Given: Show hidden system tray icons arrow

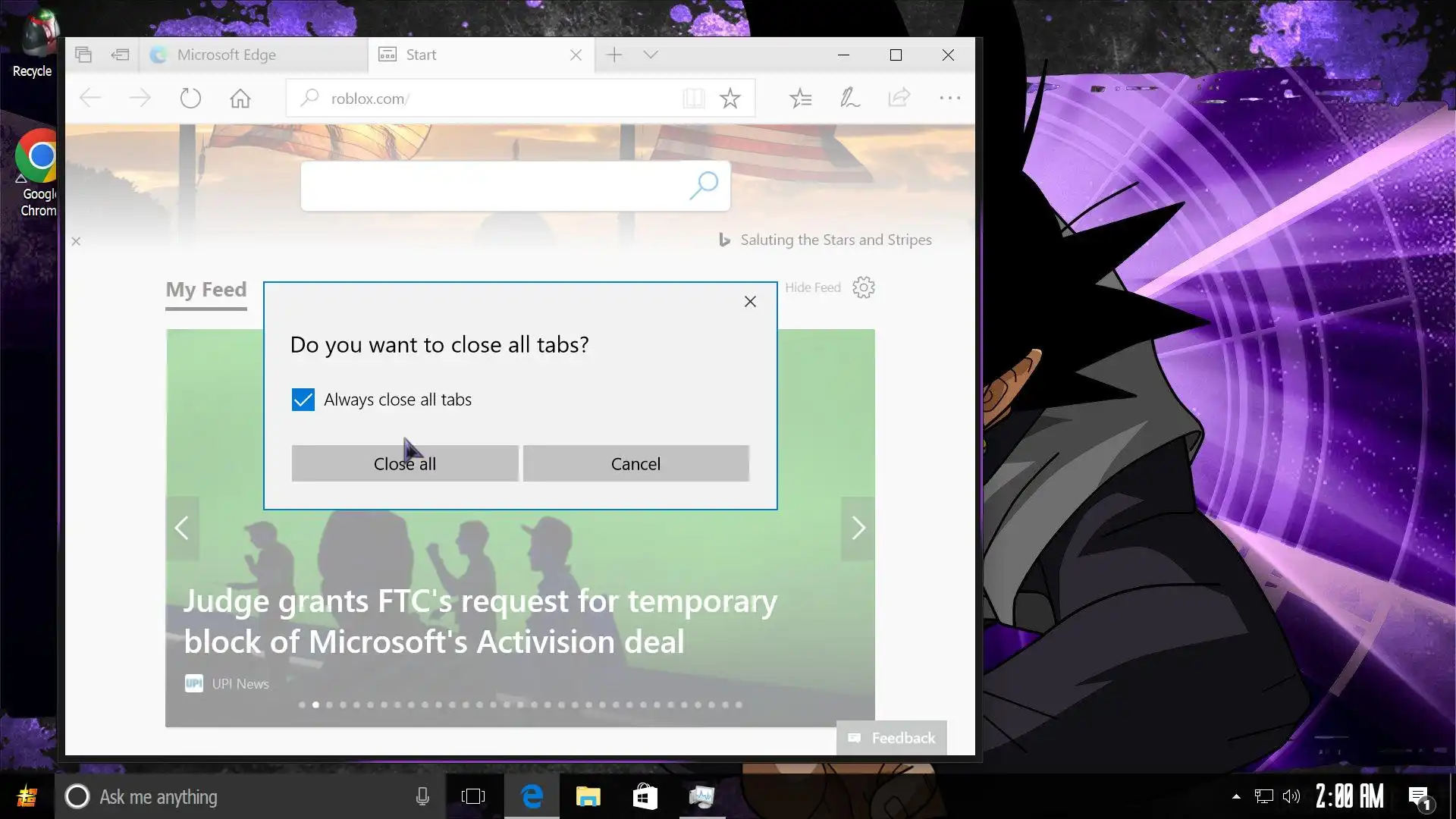Looking at the screenshot, I should (1236, 796).
